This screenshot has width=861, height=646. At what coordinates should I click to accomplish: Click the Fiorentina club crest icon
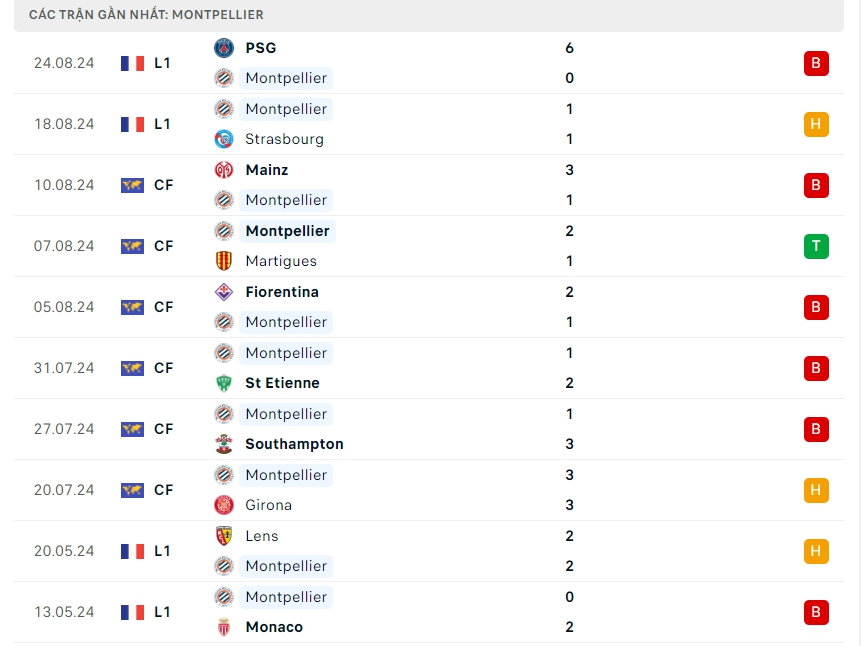224,292
